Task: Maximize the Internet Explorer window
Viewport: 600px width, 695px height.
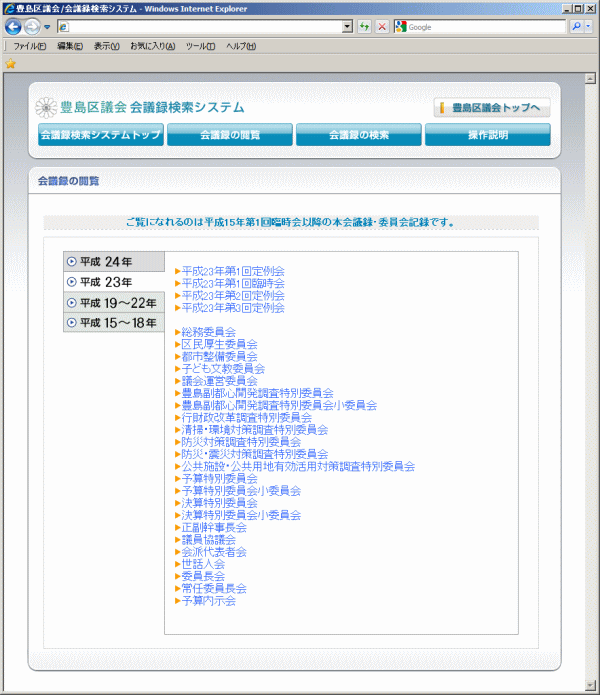Action: (x=579, y=8)
